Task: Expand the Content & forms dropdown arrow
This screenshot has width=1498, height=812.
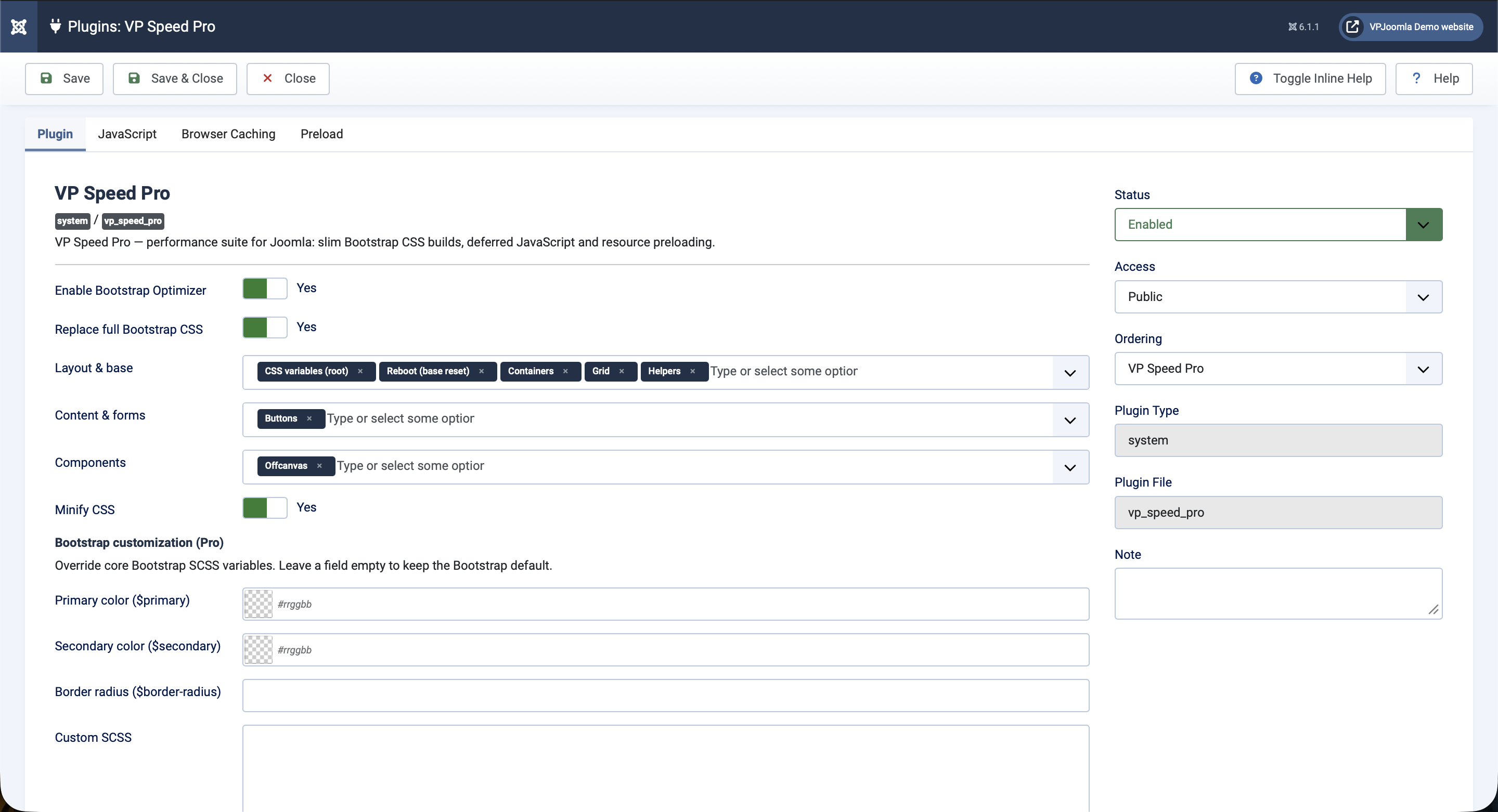Action: point(1070,420)
